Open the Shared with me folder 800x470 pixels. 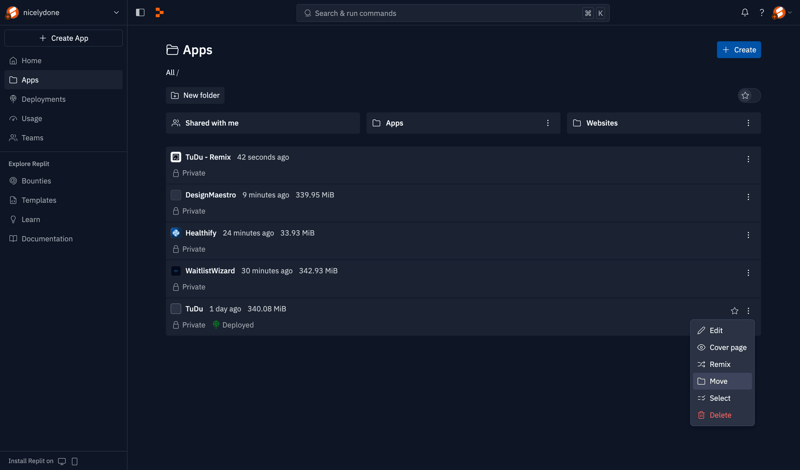[x=263, y=123]
